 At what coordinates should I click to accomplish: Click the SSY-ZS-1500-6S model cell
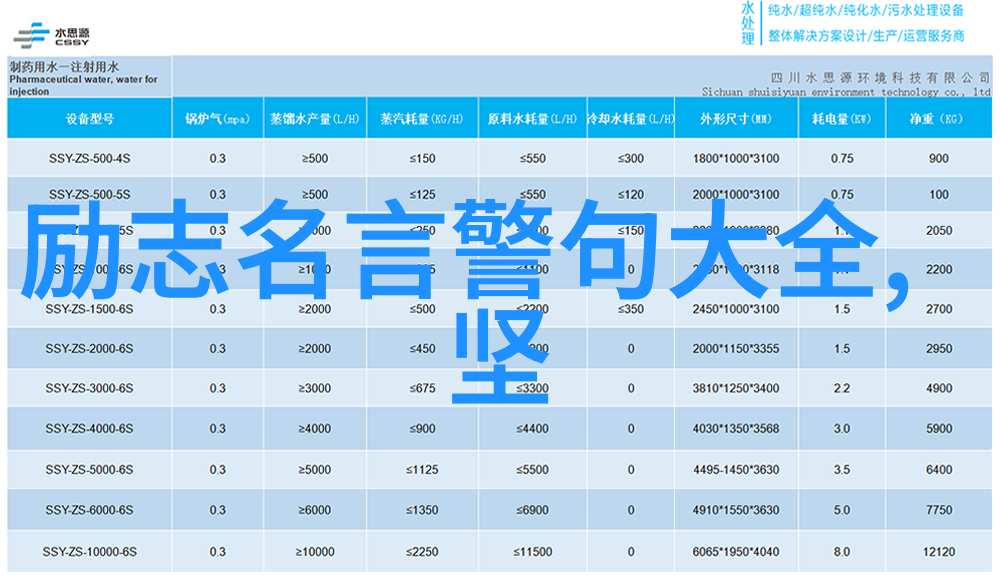pos(89,309)
